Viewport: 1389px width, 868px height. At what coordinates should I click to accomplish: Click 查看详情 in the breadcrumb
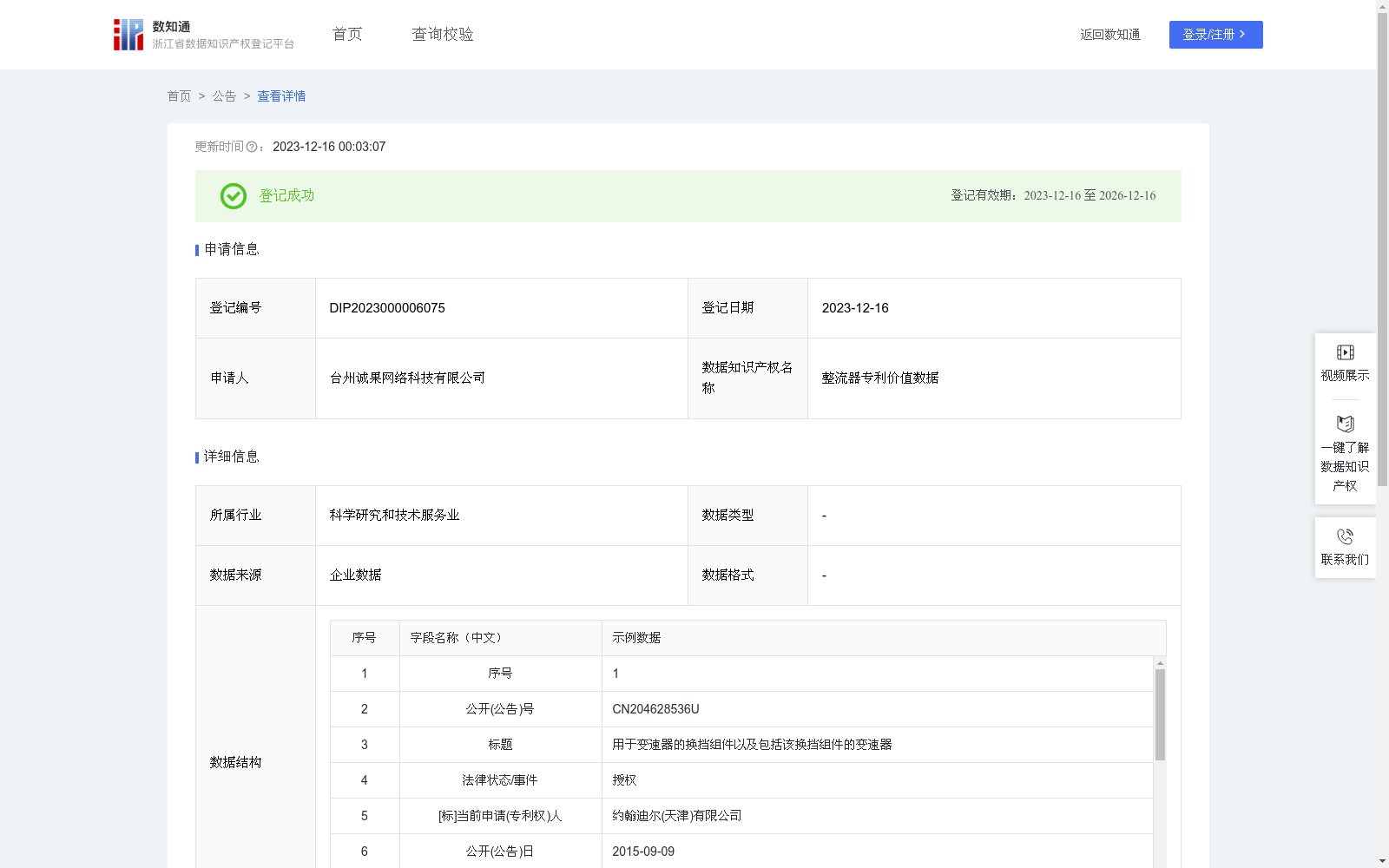click(281, 96)
